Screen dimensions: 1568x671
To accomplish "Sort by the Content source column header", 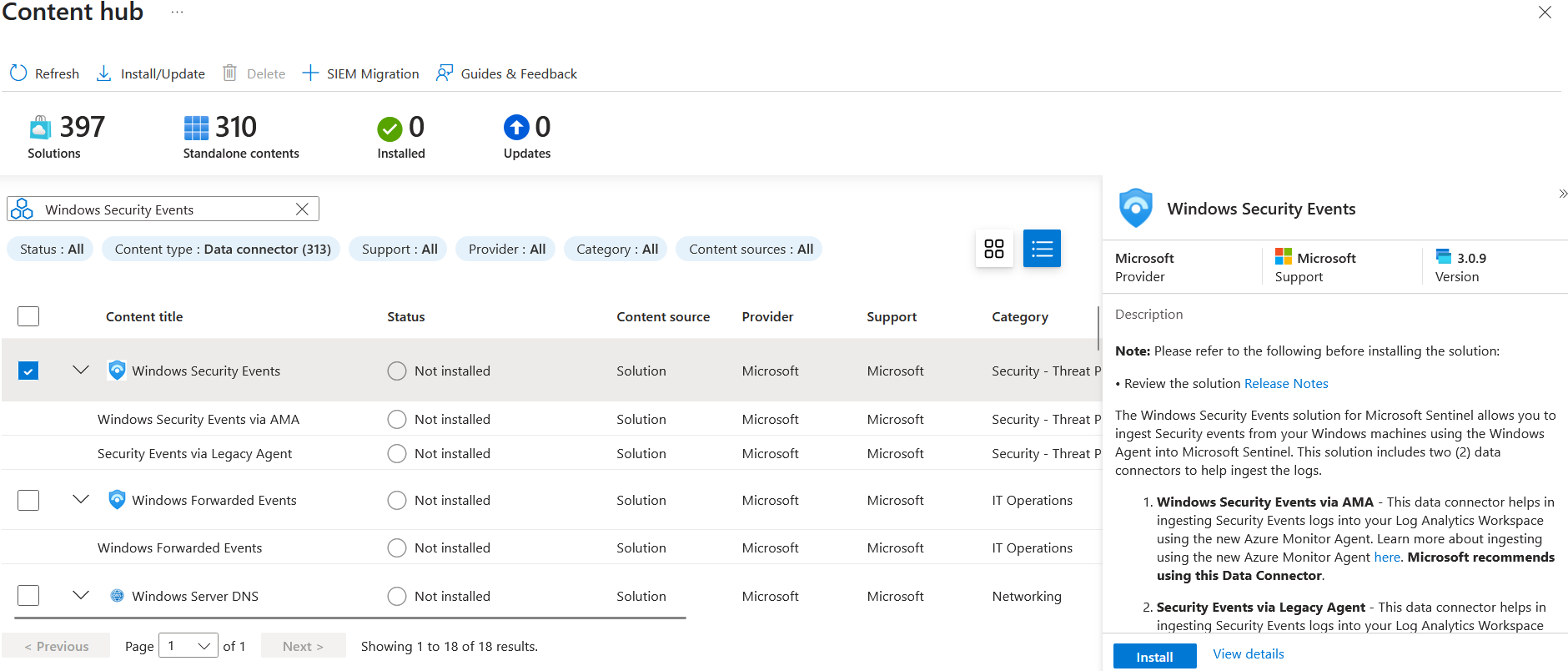I will click(x=663, y=316).
